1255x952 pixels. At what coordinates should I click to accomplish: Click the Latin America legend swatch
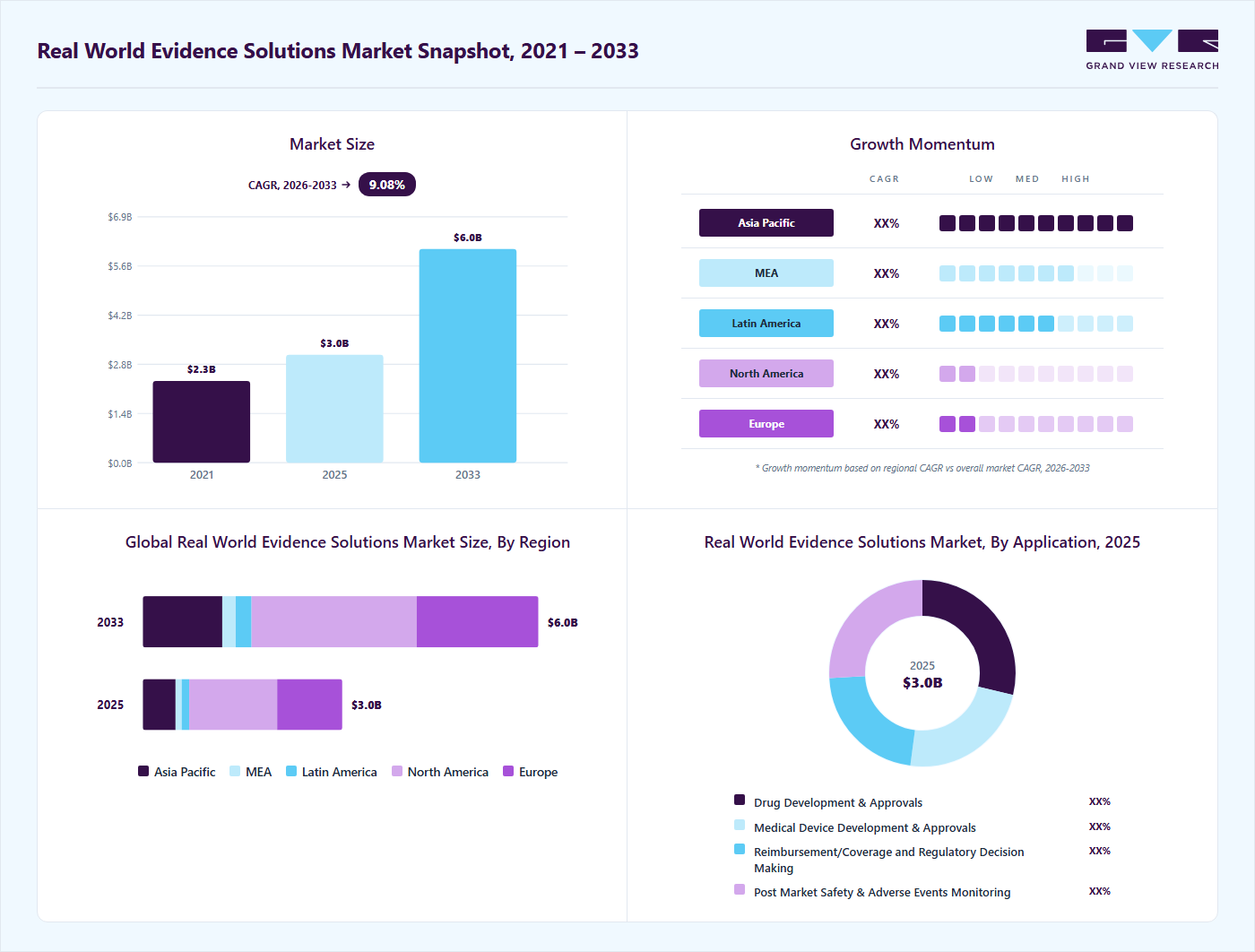(x=291, y=771)
